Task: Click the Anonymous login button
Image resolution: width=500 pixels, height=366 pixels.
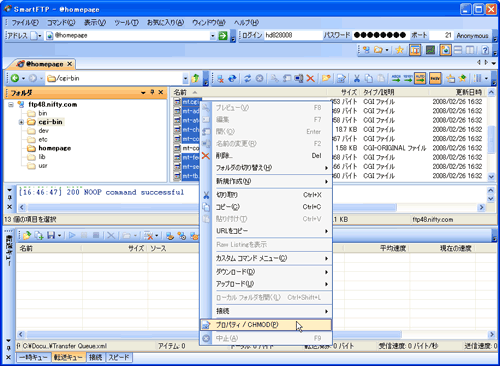Action: tap(472, 36)
